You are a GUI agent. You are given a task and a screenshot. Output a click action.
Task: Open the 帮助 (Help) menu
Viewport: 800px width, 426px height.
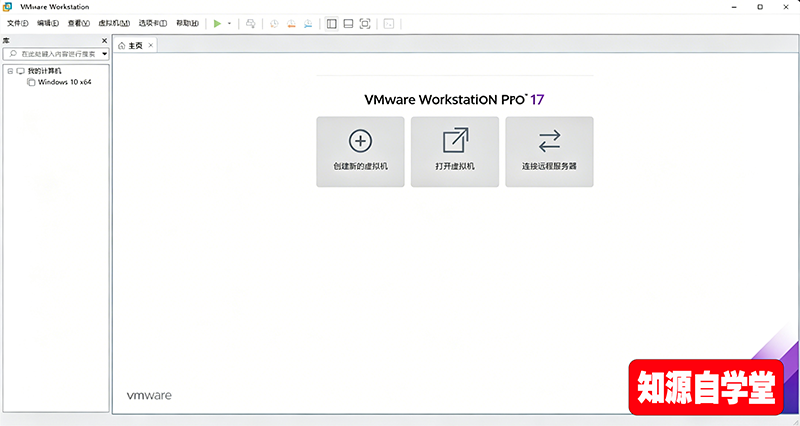[187, 23]
